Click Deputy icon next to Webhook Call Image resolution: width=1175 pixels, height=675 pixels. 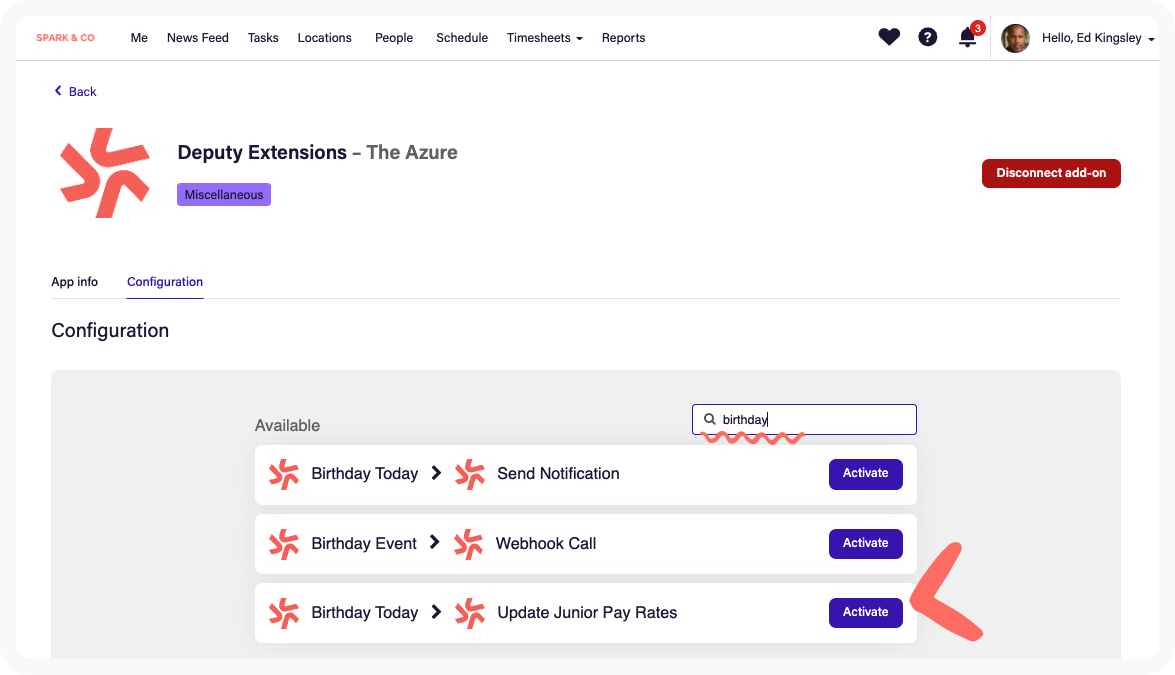(x=468, y=544)
